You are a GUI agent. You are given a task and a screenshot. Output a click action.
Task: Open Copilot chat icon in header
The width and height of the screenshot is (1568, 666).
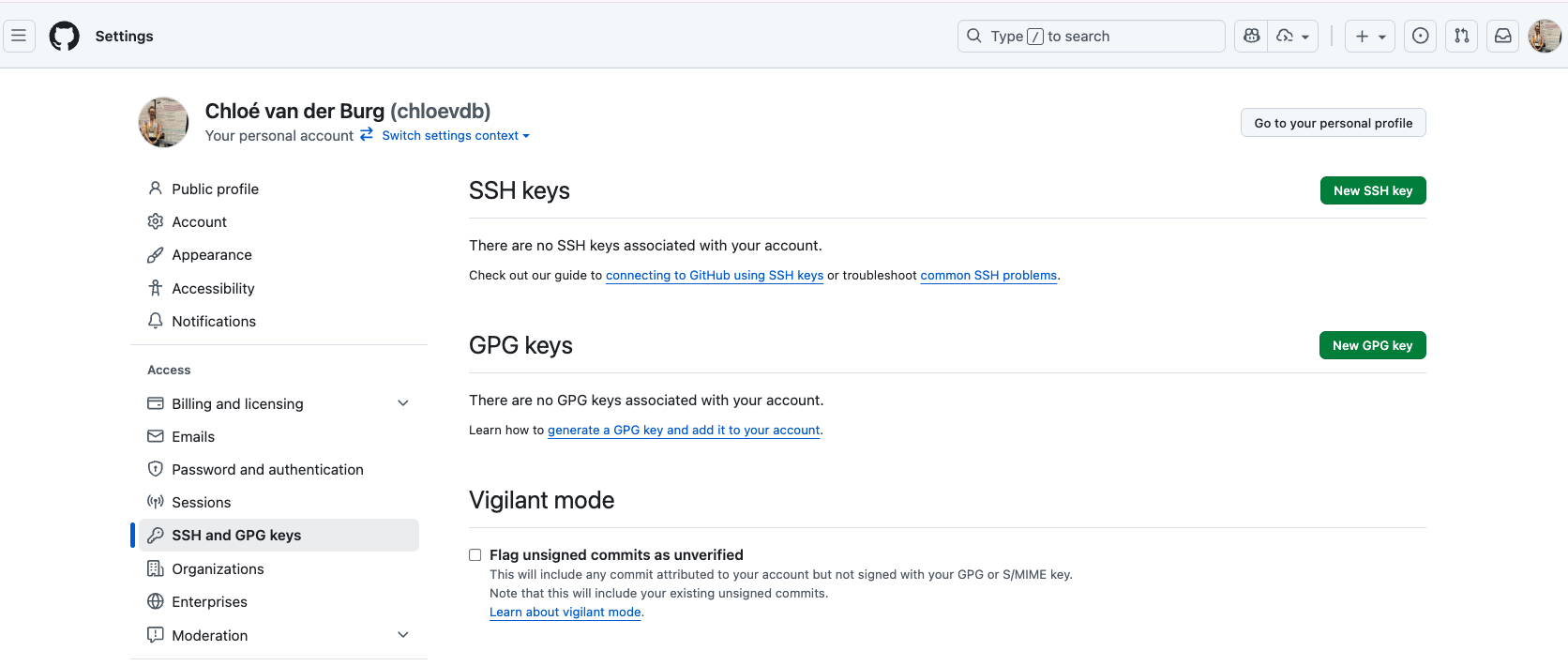click(1251, 36)
